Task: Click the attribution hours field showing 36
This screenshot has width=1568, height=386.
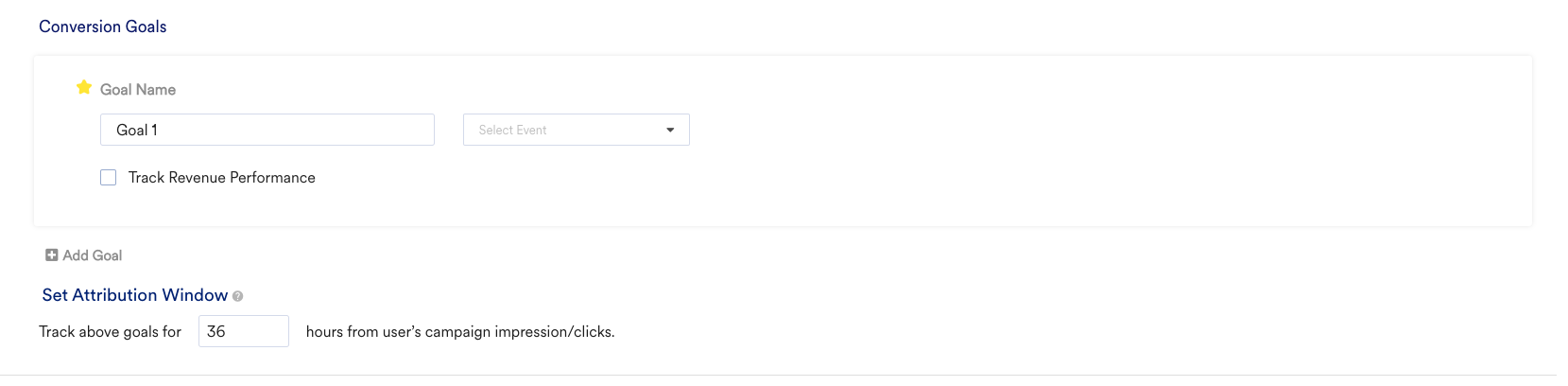Action: [244, 331]
